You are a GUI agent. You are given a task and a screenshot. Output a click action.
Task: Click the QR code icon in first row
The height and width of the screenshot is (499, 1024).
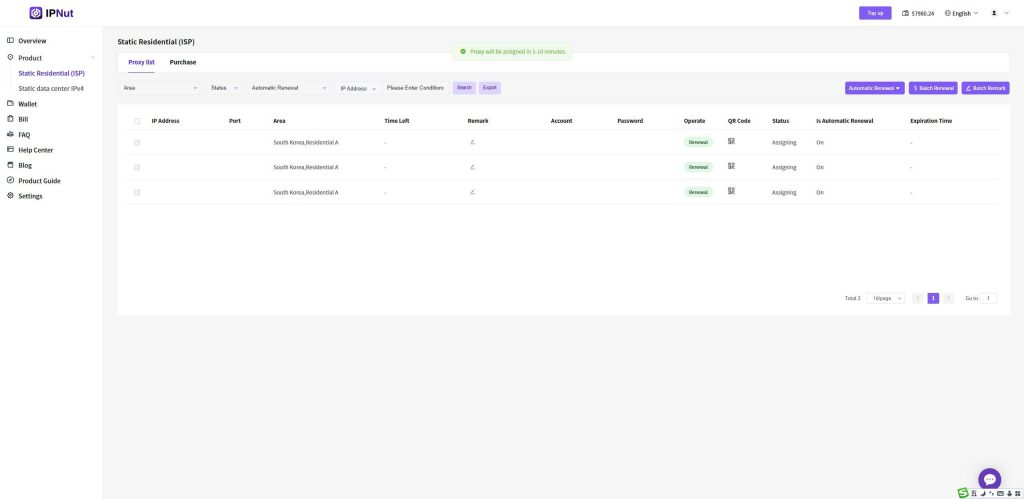pos(731,142)
